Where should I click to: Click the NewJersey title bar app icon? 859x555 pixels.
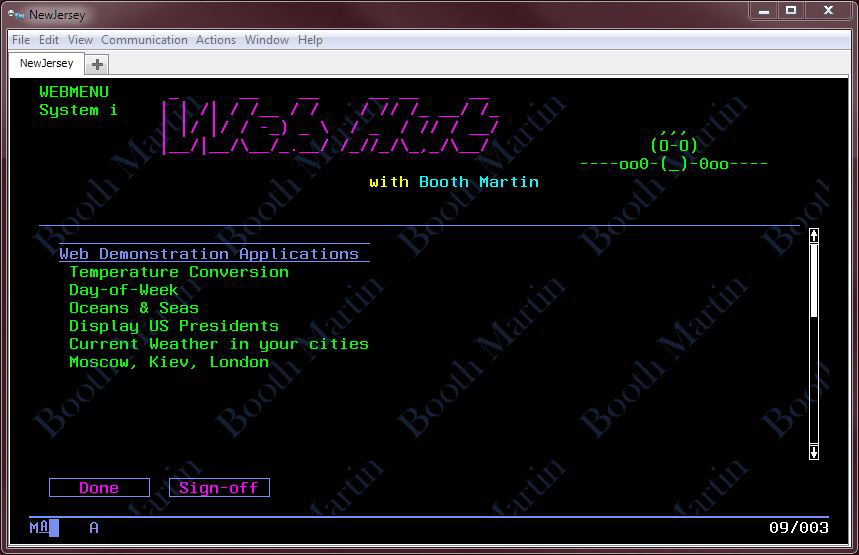[15, 15]
